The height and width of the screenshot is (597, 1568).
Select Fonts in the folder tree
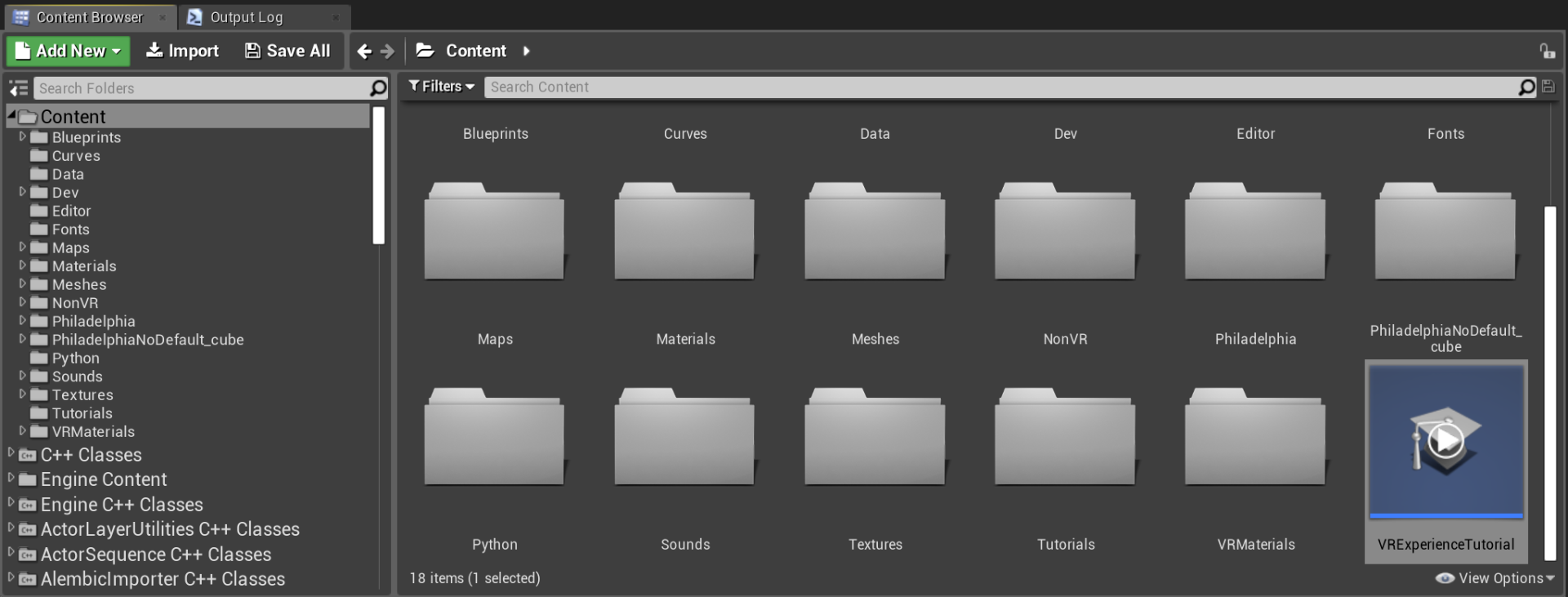click(x=71, y=229)
